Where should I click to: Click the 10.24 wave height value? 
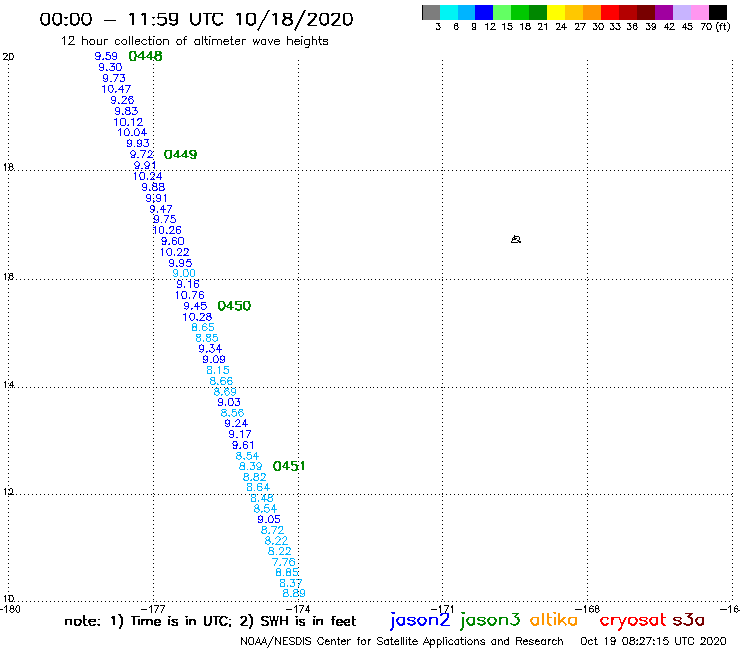tap(147, 176)
